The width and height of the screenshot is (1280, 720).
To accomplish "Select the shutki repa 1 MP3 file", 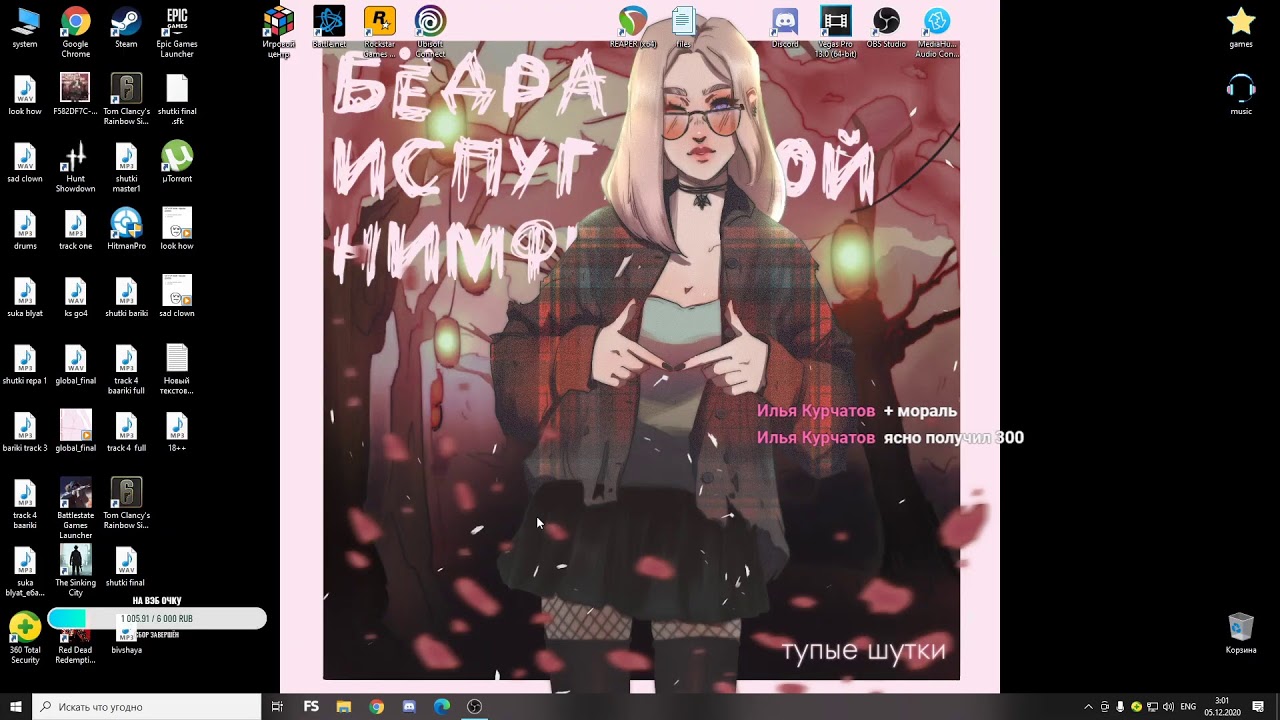I will (25, 364).
